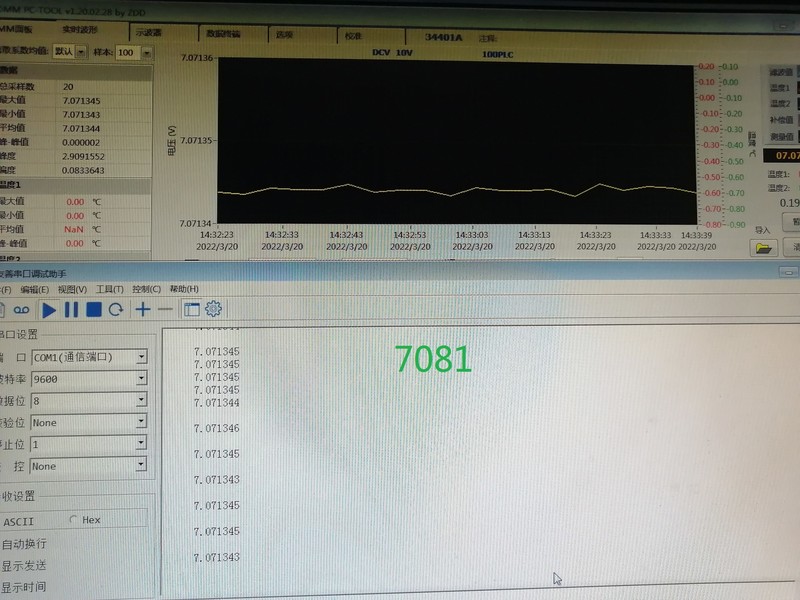The image size is (800, 600).
Task: Click the minus icon in toolbar
Action: [165, 310]
